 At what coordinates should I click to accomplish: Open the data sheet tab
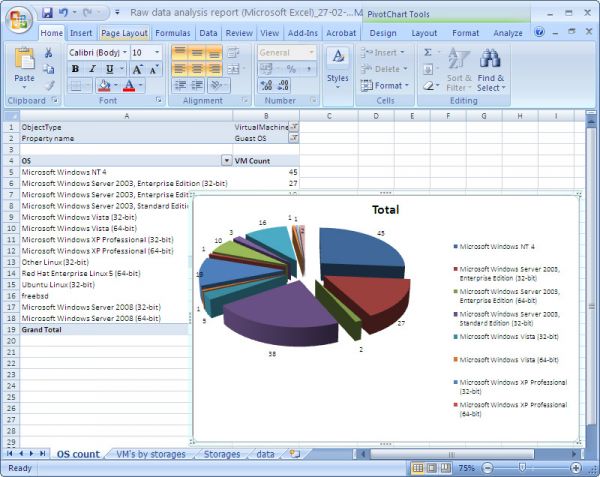click(265, 454)
